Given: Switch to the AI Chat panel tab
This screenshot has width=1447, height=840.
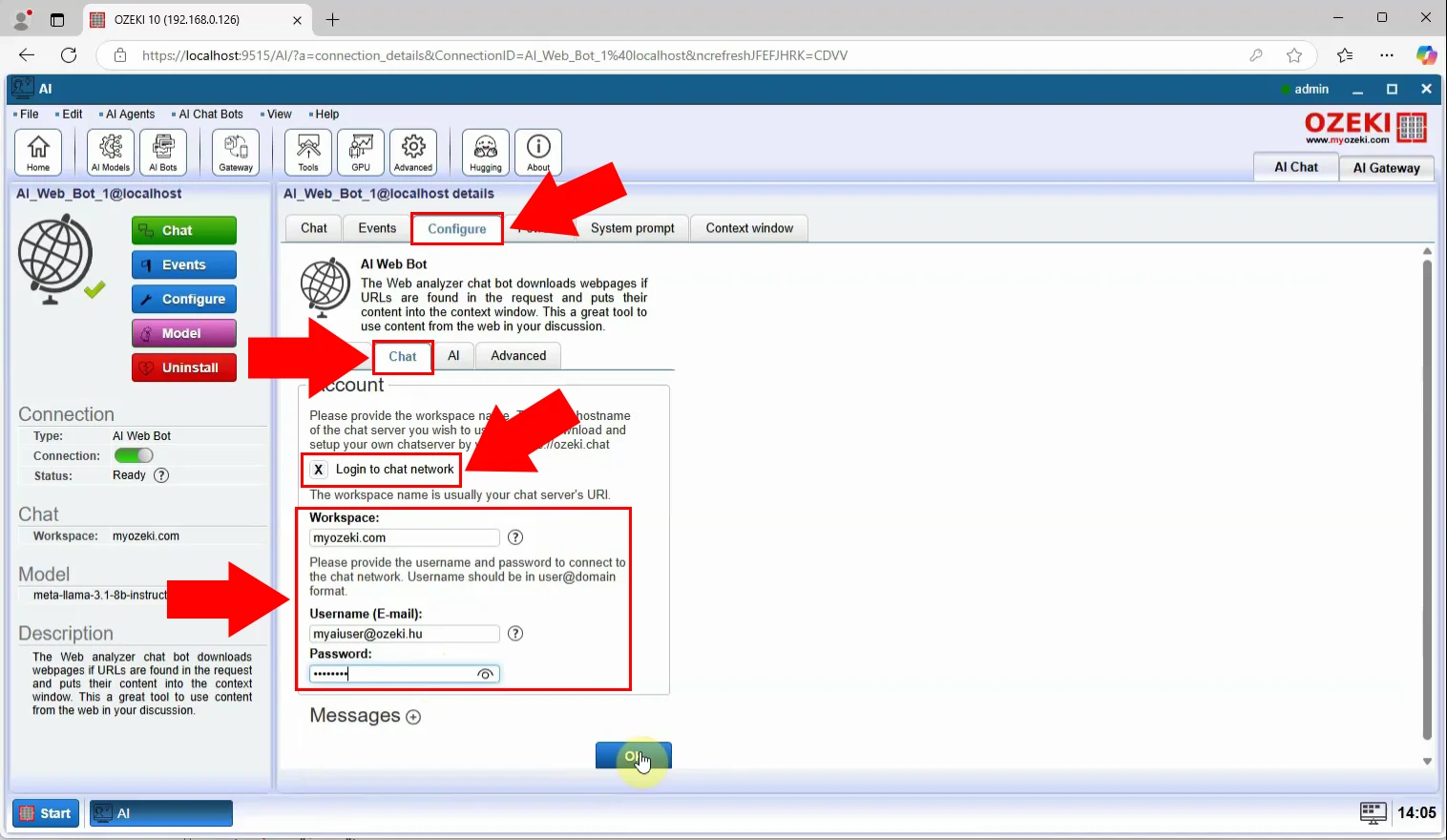Looking at the screenshot, I should pos(1295,167).
